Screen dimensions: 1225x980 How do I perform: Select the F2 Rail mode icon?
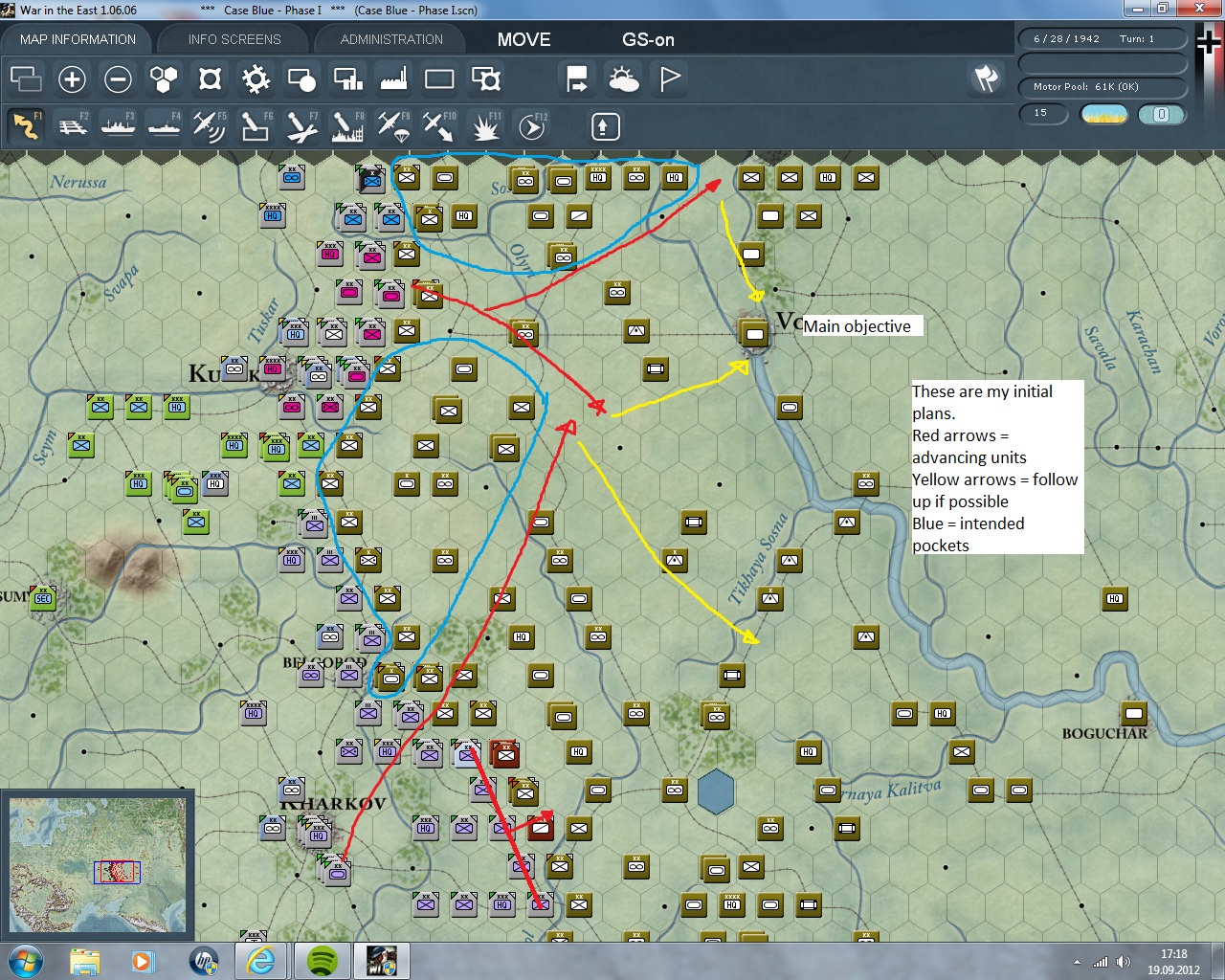[72, 126]
